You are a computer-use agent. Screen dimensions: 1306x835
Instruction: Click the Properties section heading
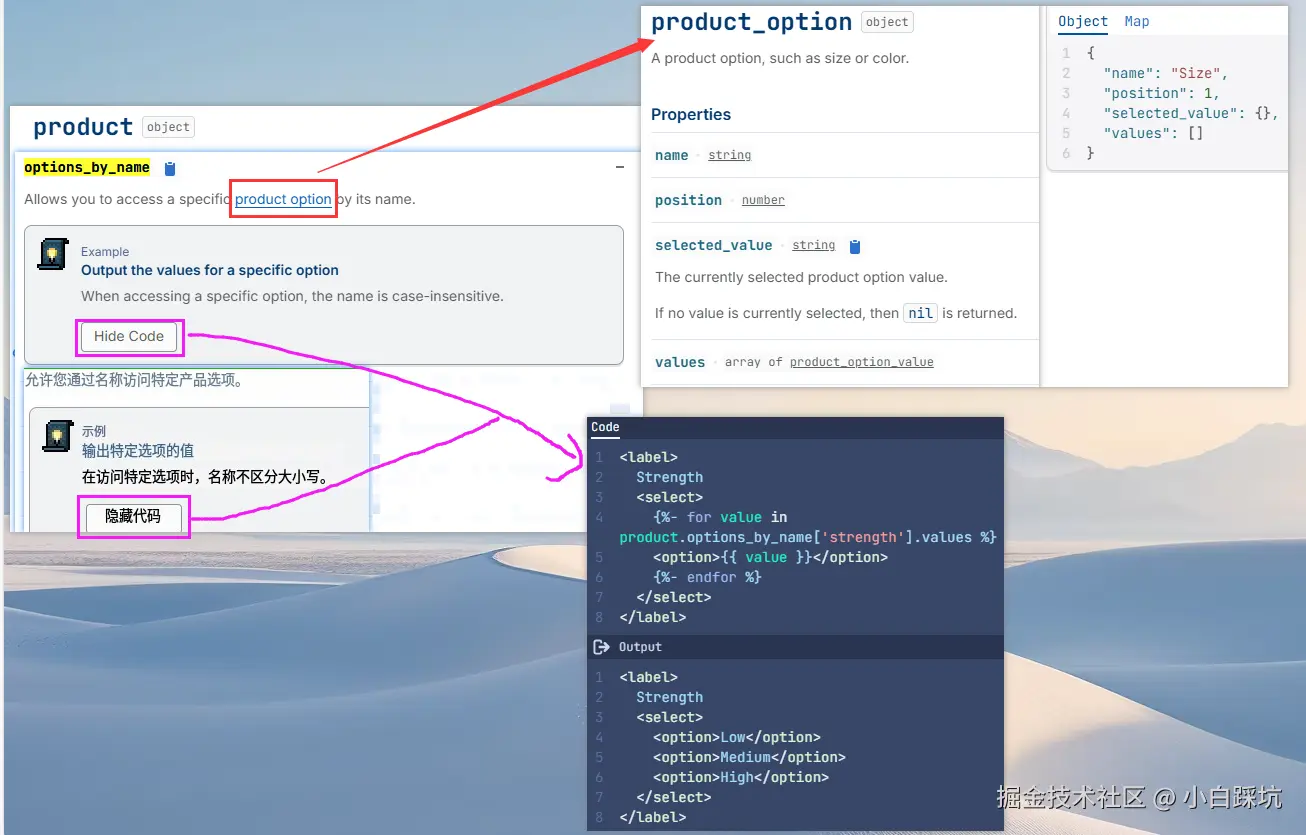691,114
